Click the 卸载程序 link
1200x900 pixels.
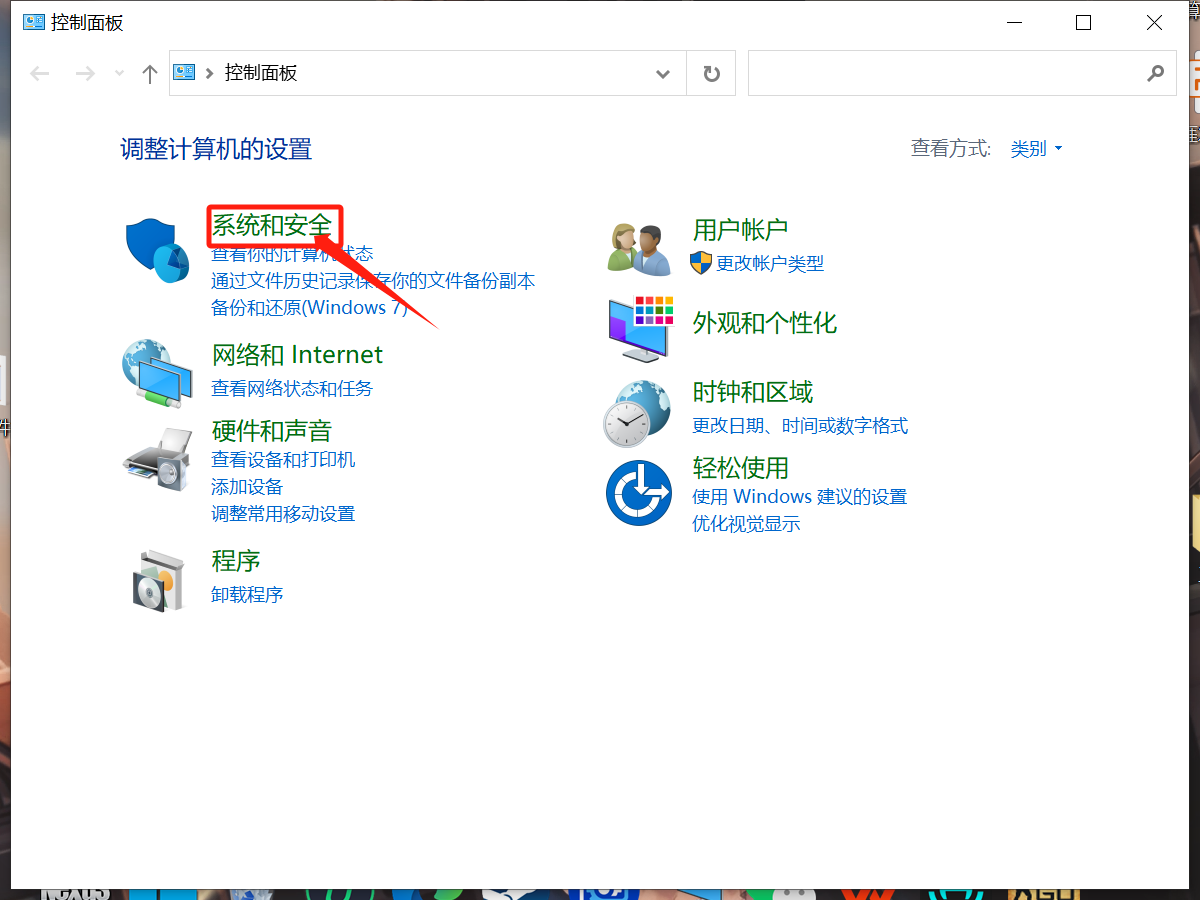[x=247, y=594]
